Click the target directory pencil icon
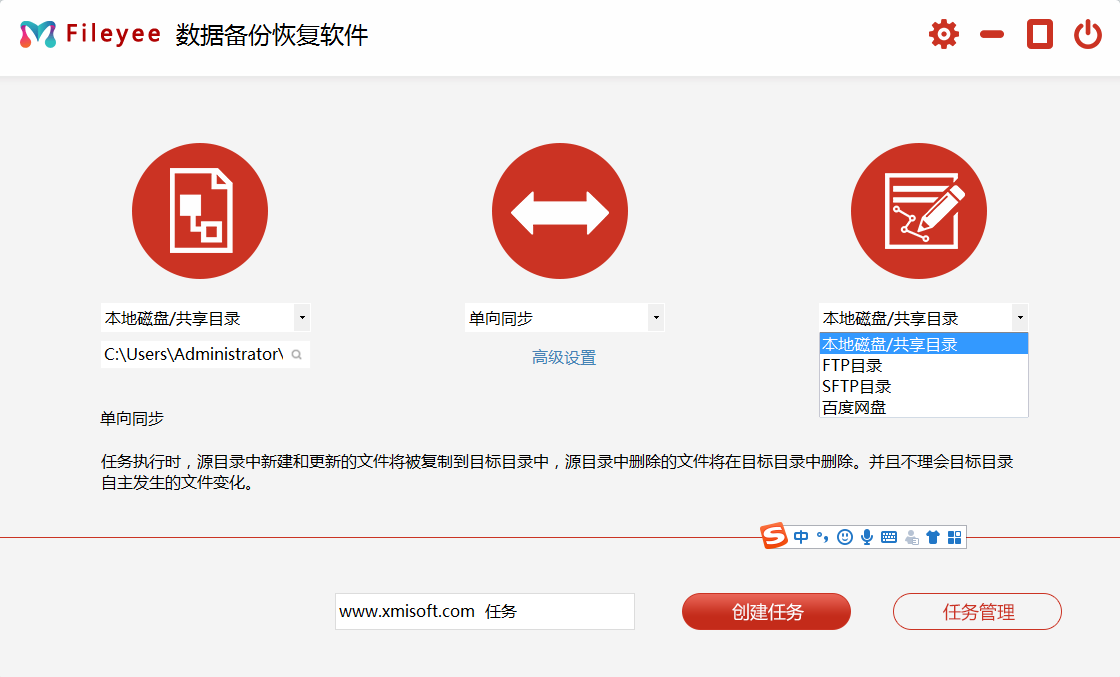 coord(919,211)
